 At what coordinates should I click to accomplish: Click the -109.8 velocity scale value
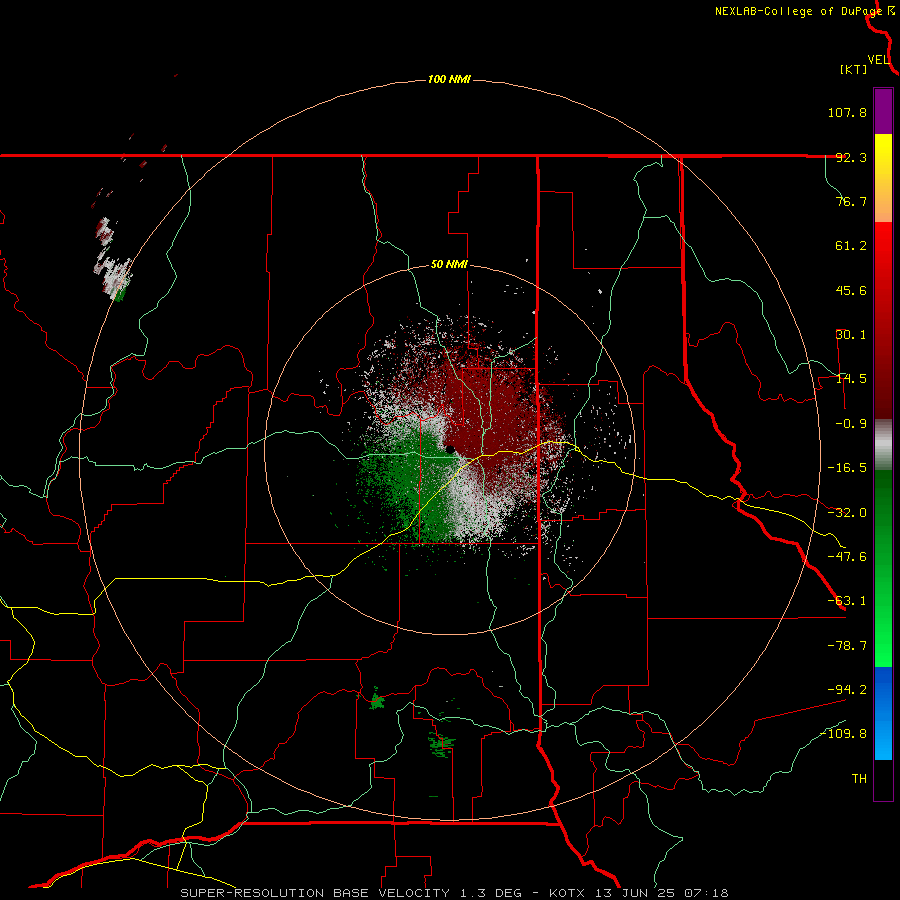(x=844, y=734)
